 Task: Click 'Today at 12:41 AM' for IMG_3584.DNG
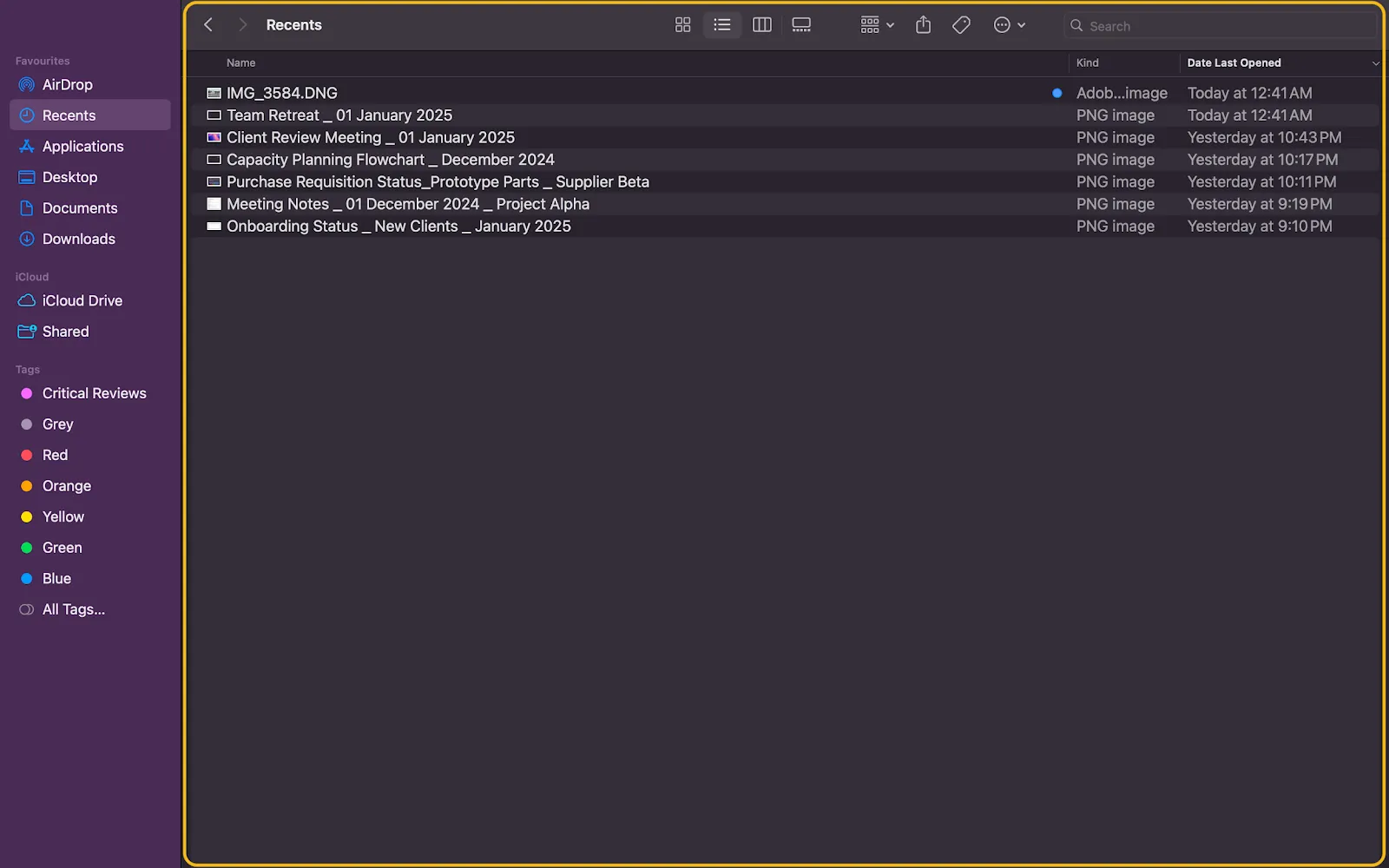pyautogui.click(x=1249, y=93)
